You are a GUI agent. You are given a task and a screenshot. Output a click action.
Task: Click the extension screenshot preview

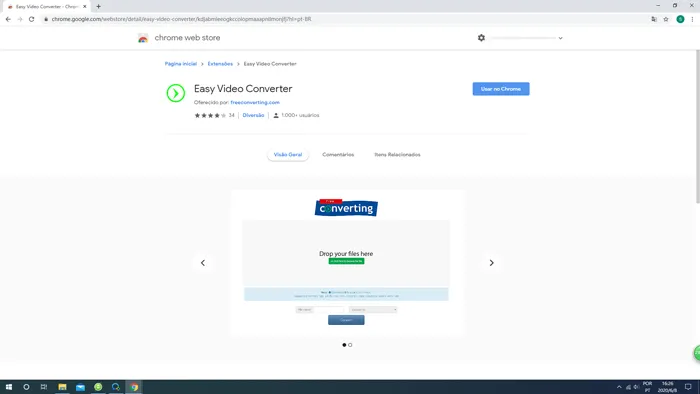347,262
